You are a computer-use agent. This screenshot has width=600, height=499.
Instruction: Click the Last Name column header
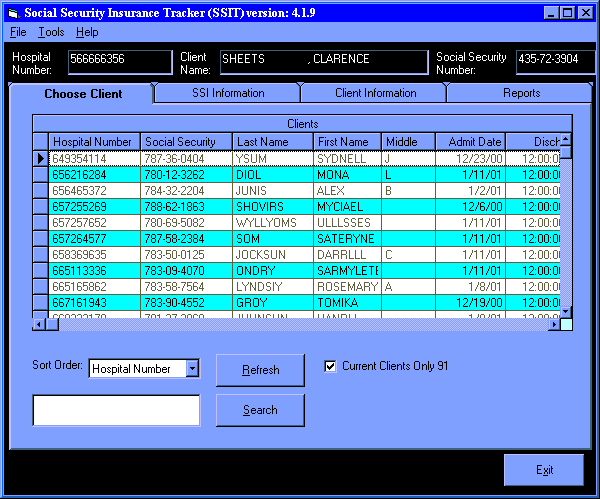273,142
